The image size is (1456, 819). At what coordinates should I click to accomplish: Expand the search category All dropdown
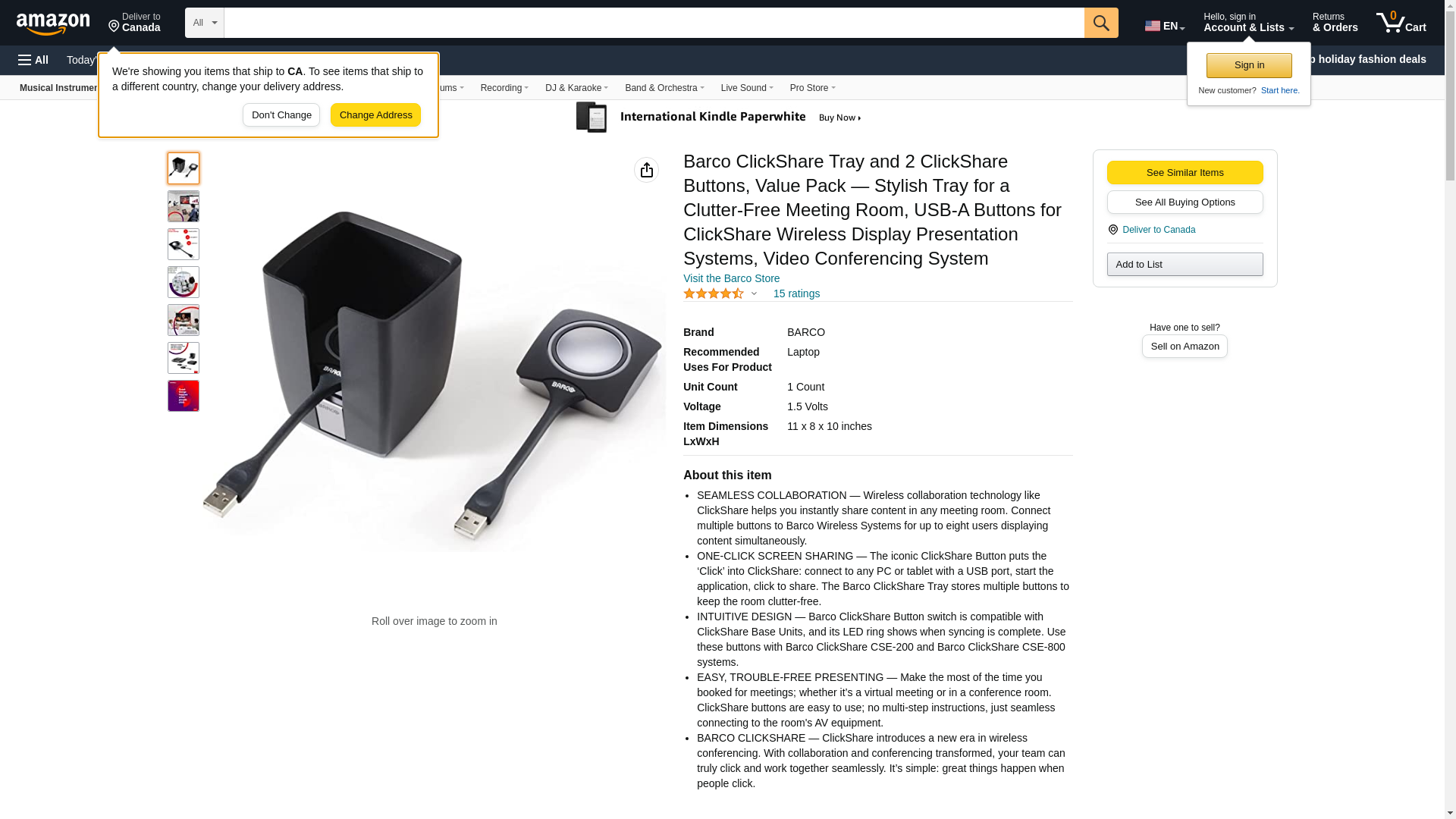(x=205, y=23)
